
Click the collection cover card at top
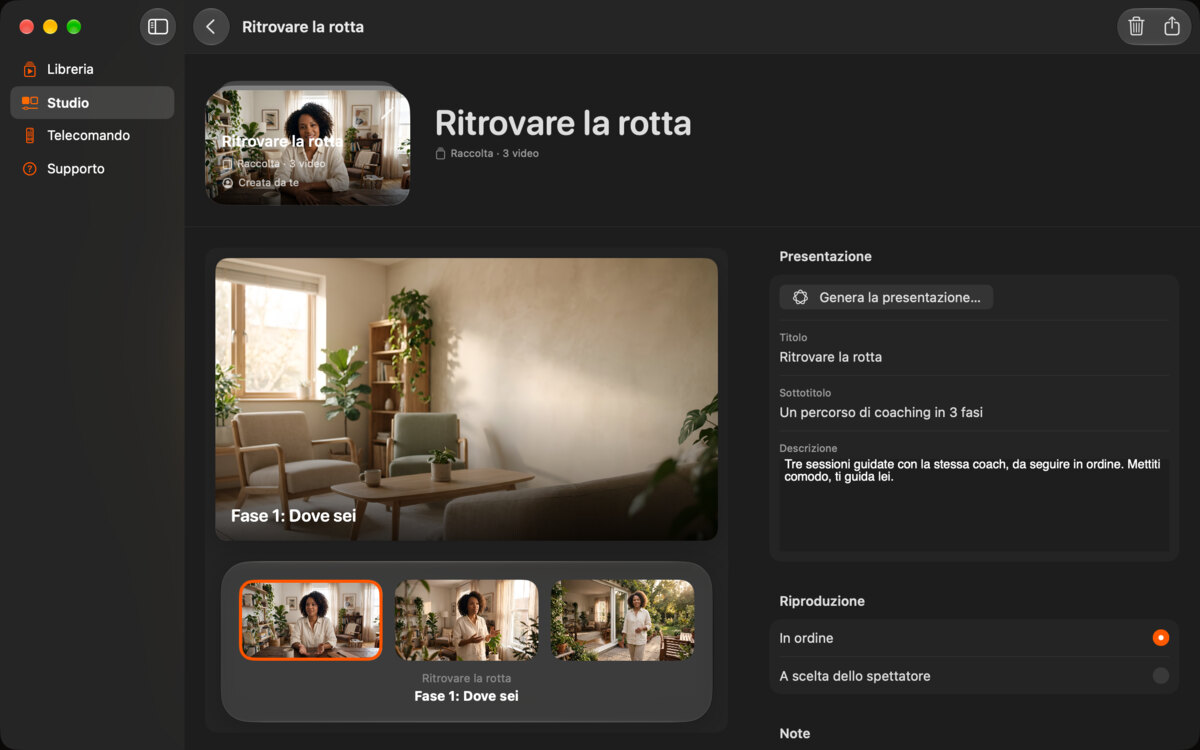click(x=308, y=146)
